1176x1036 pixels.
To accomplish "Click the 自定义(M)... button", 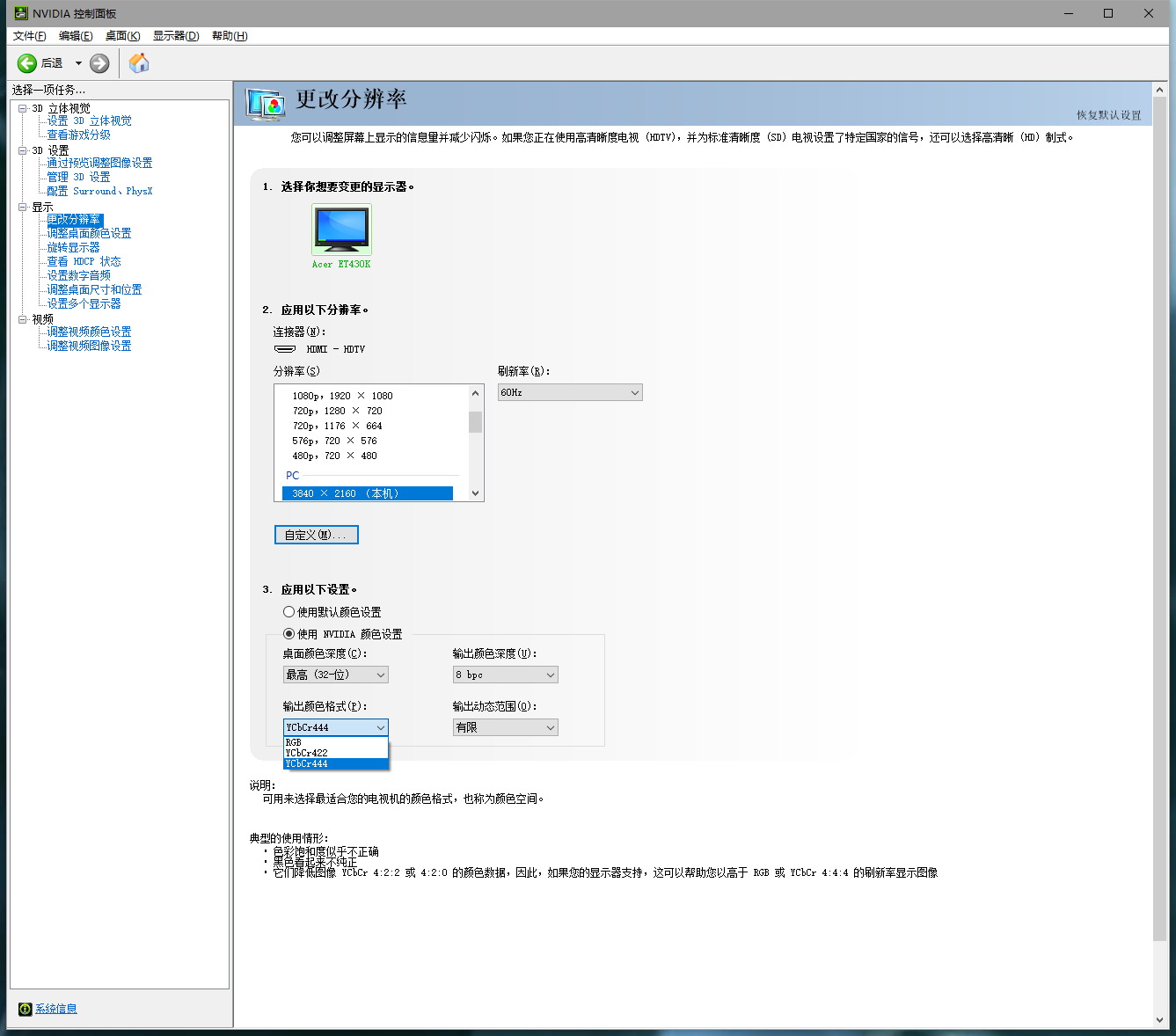I will click(317, 535).
